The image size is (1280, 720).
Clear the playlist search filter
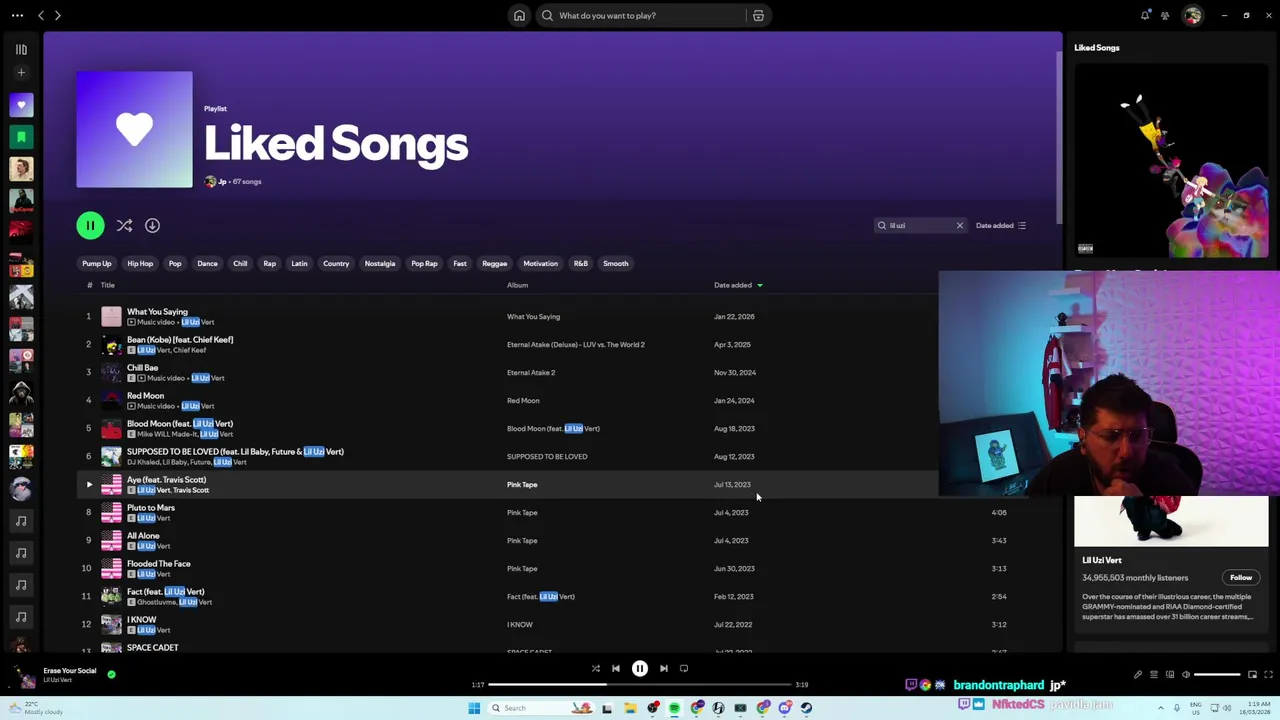pyautogui.click(x=959, y=225)
